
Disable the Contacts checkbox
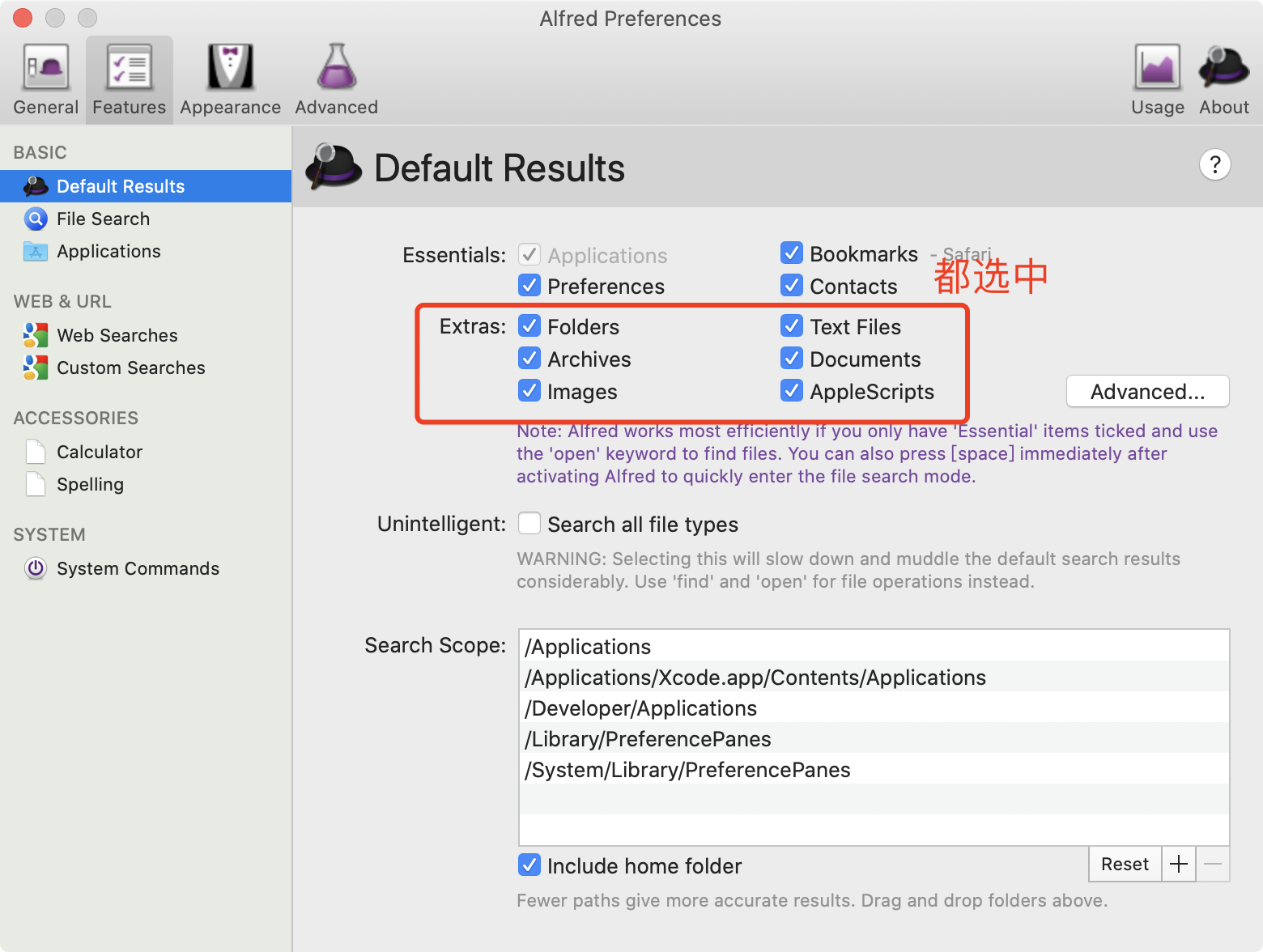click(792, 285)
